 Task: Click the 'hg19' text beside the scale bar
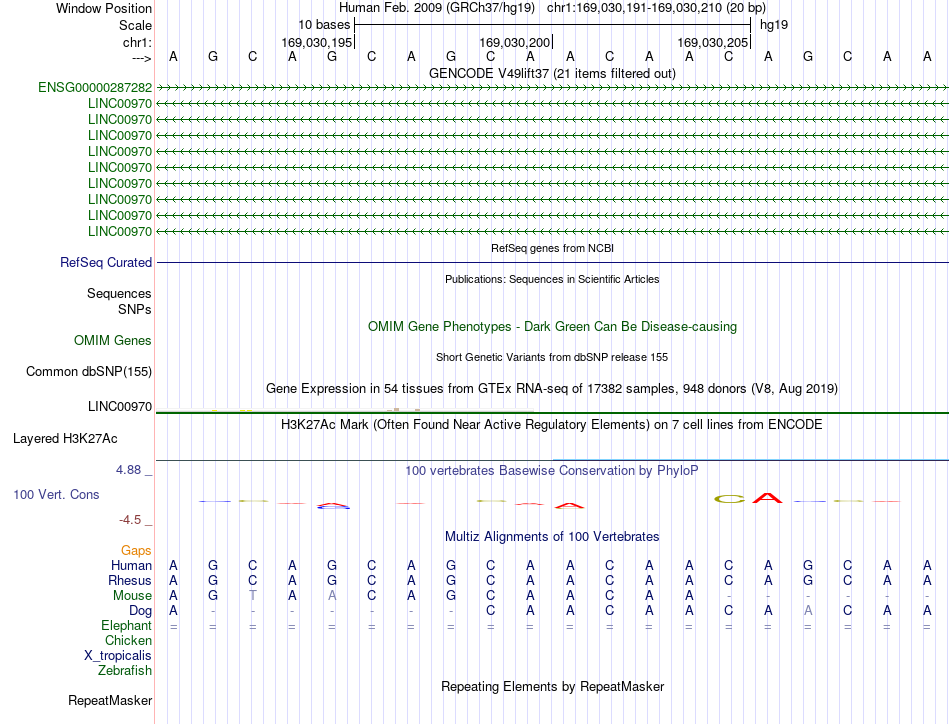(x=774, y=25)
